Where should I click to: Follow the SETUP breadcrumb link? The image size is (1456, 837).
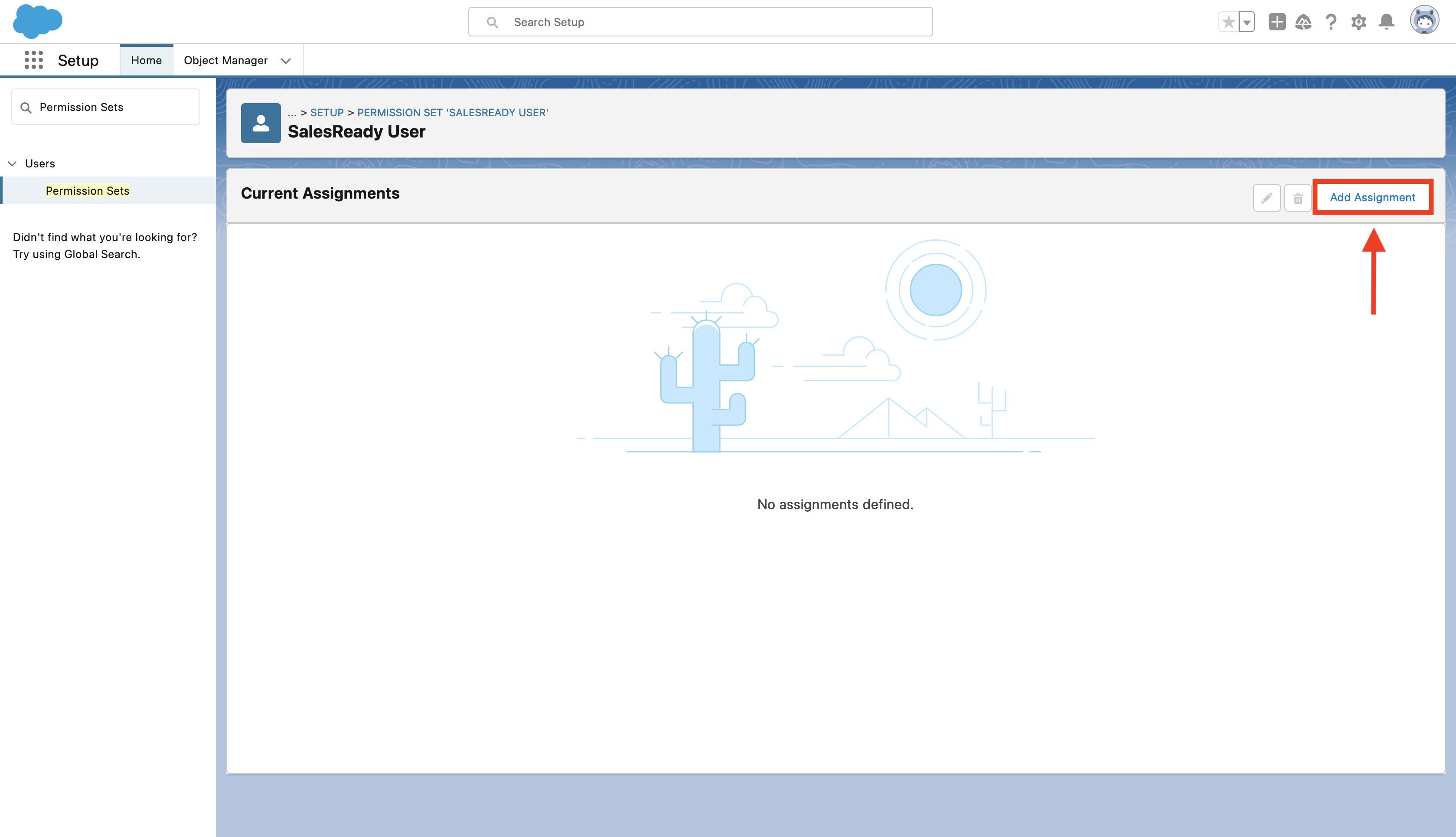coord(326,113)
